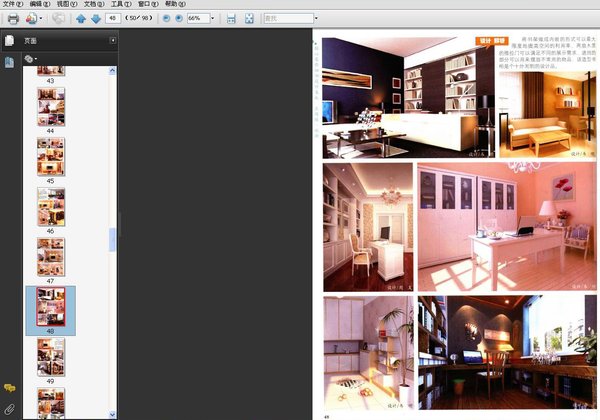600x420 pixels.
Task: Click the 页面 panel title text
Action: pos(30,41)
